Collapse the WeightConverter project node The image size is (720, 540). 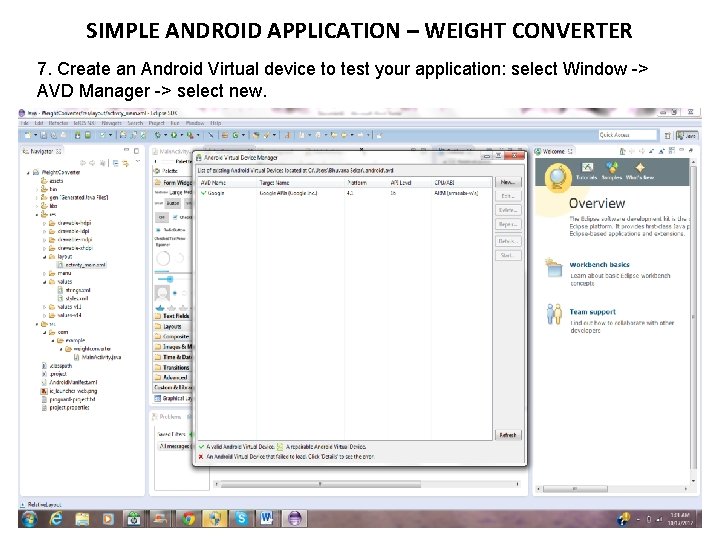28,173
